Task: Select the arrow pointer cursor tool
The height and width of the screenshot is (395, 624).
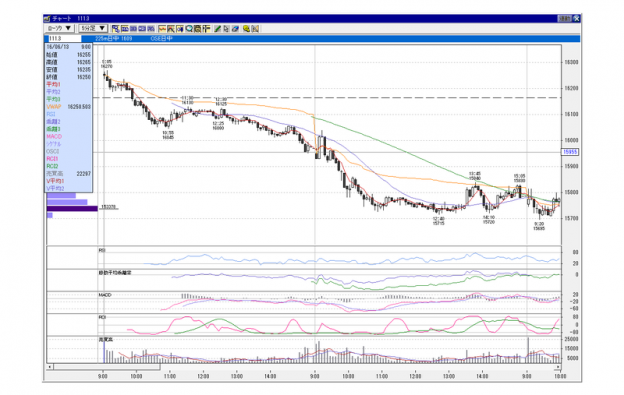Action: coord(226,29)
